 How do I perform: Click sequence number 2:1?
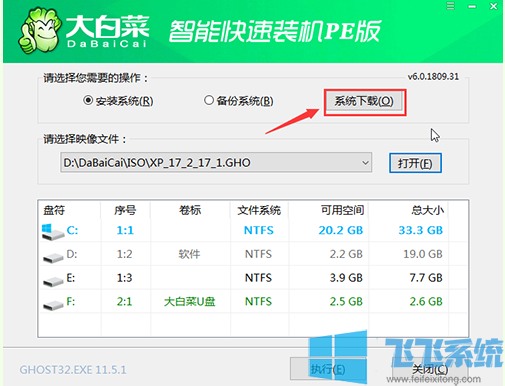(125, 301)
